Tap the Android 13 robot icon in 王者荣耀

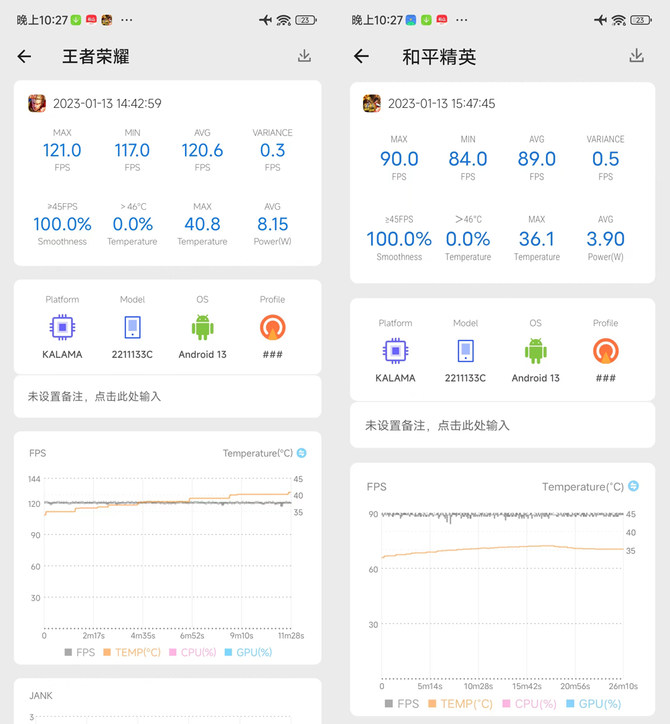coord(202,327)
